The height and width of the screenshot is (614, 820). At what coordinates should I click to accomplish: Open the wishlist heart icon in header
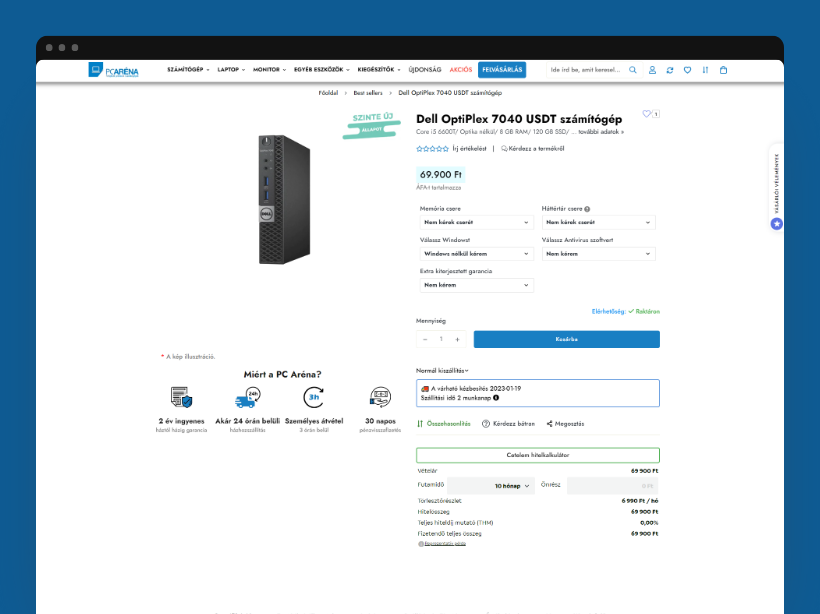pyautogui.click(x=687, y=70)
